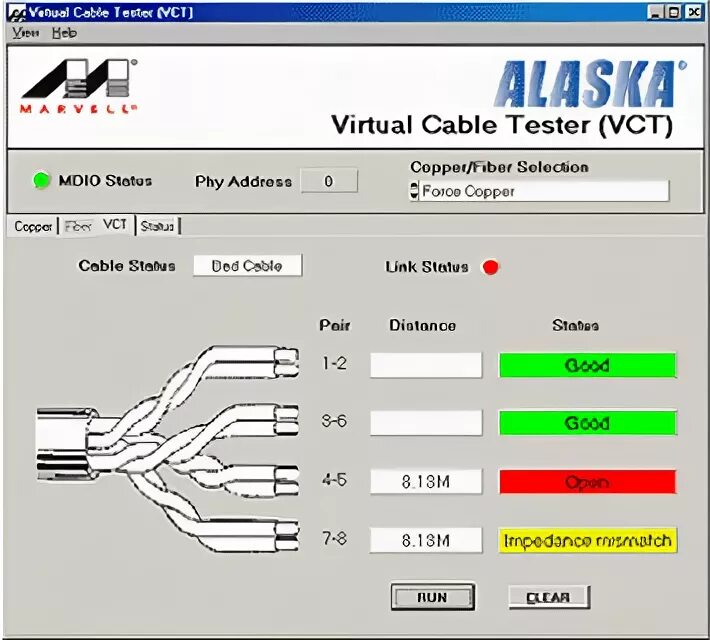Click the red Open status box
Image resolution: width=710 pixels, height=640 pixels.
point(588,481)
